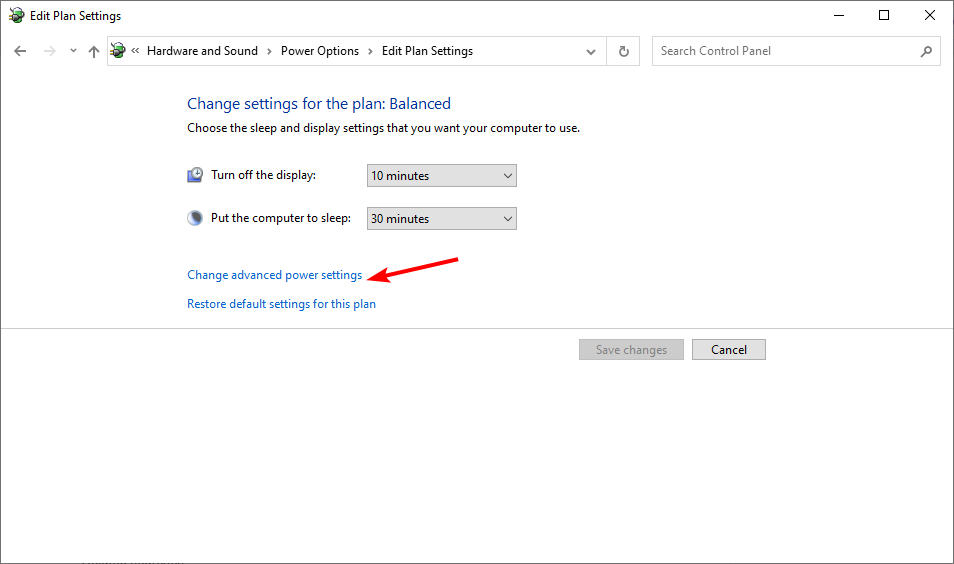Screen dimensions: 954x564
Task: Open the Turn off the display dropdown
Action: point(441,176)
